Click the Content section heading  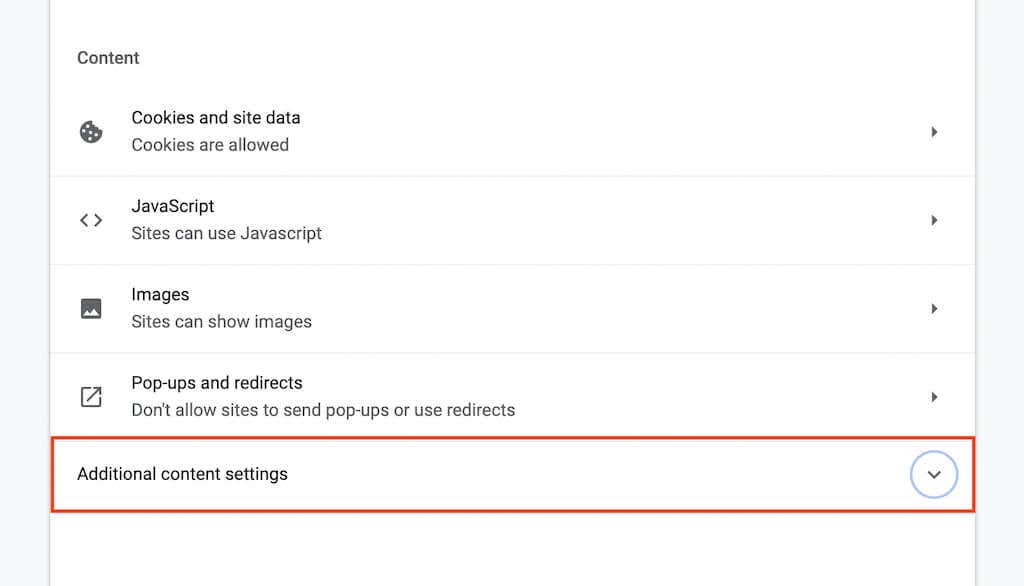click(108, 58)
